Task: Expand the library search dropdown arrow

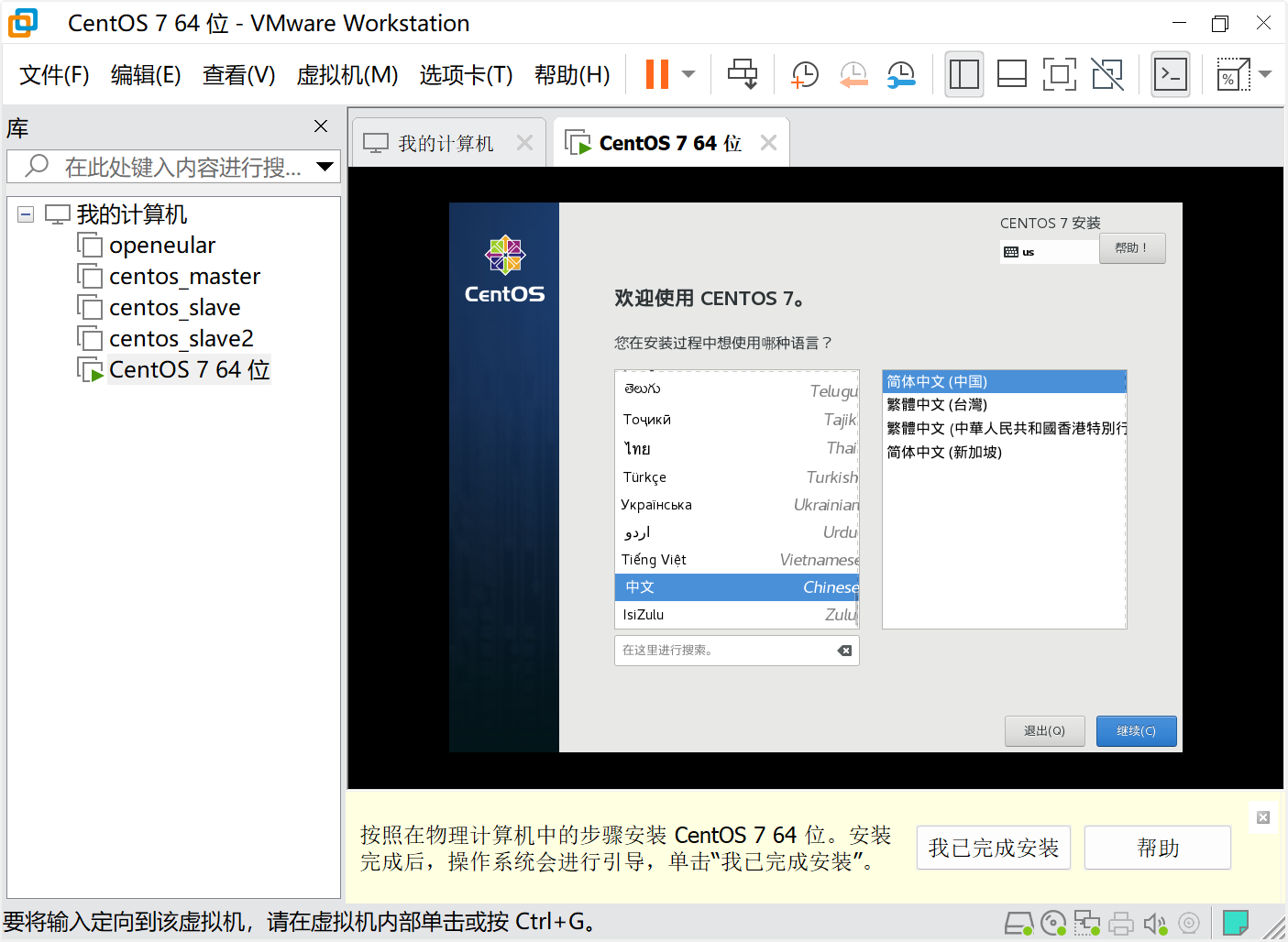Action: [325, 167]
